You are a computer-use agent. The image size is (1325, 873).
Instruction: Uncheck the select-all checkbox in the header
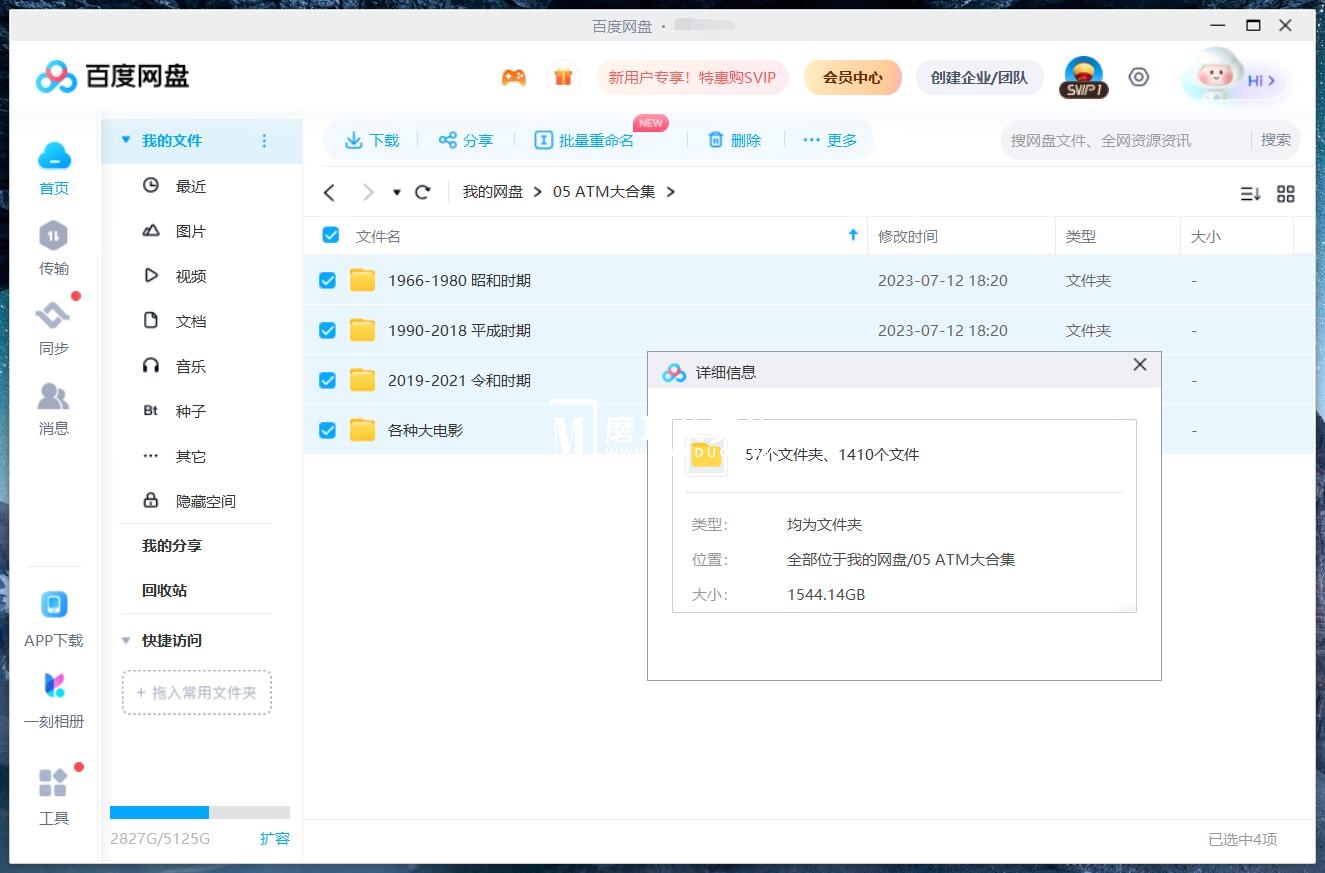(329, 235)
